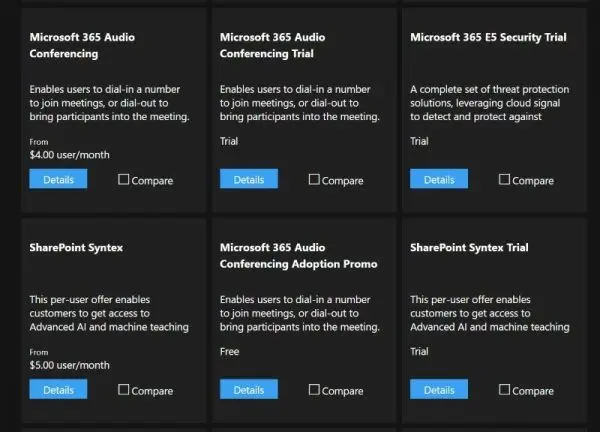Screen dimensions: 600x432
Task: Click Details on the $5.00 SharePoint Syntex card
Action: pyautogui.click(x=58, y=390)
